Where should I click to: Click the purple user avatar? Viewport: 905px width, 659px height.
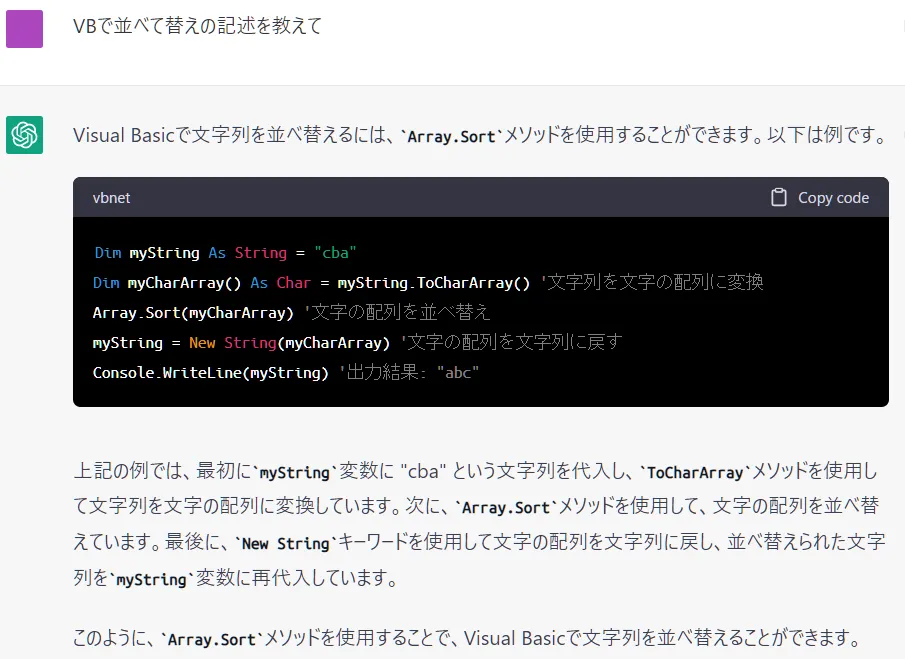[24, 29]
